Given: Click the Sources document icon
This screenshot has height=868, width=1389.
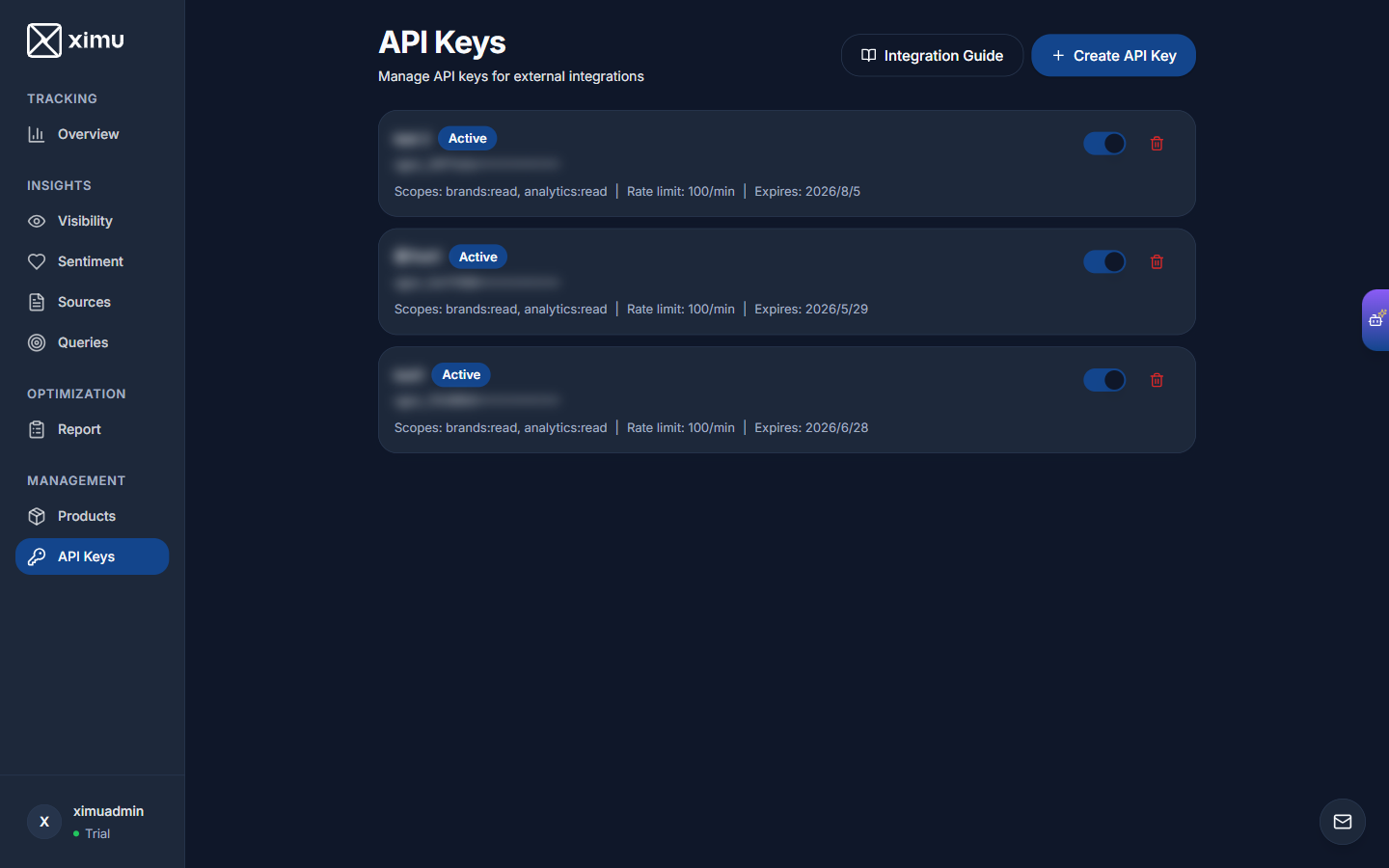Looking at the screenshot, I should 37,302.
